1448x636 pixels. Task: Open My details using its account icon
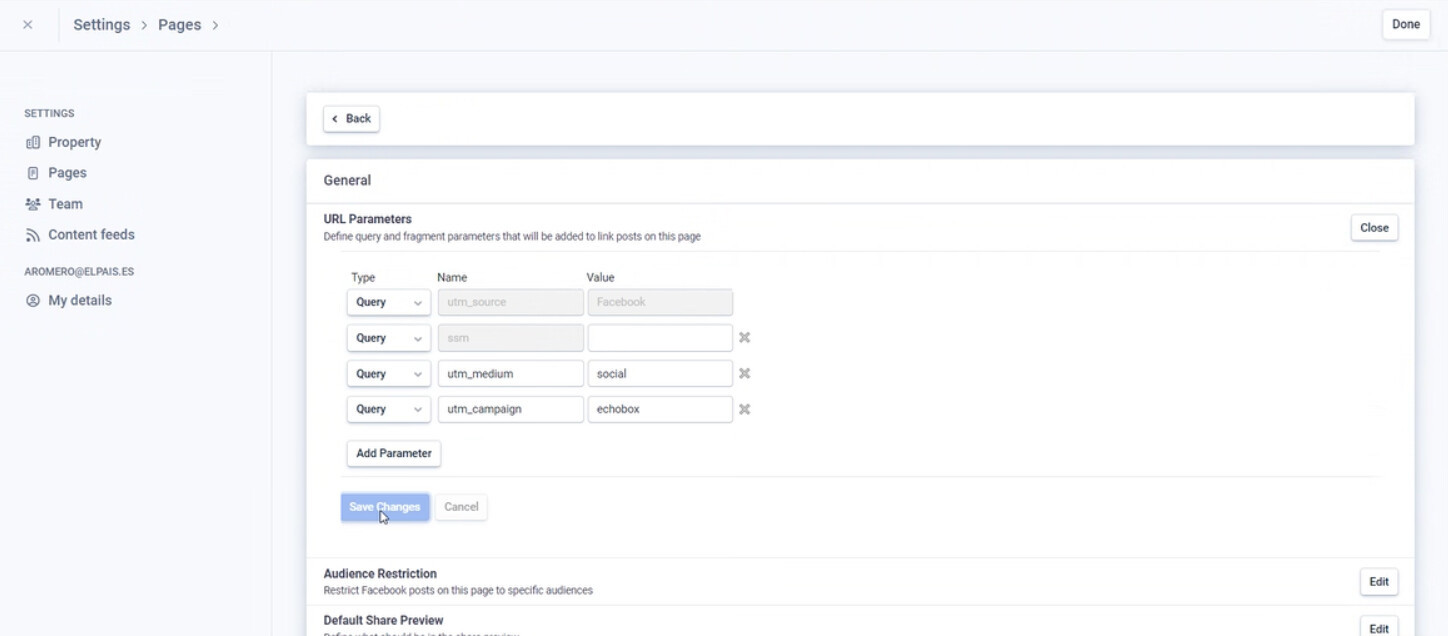pos(34,299)
